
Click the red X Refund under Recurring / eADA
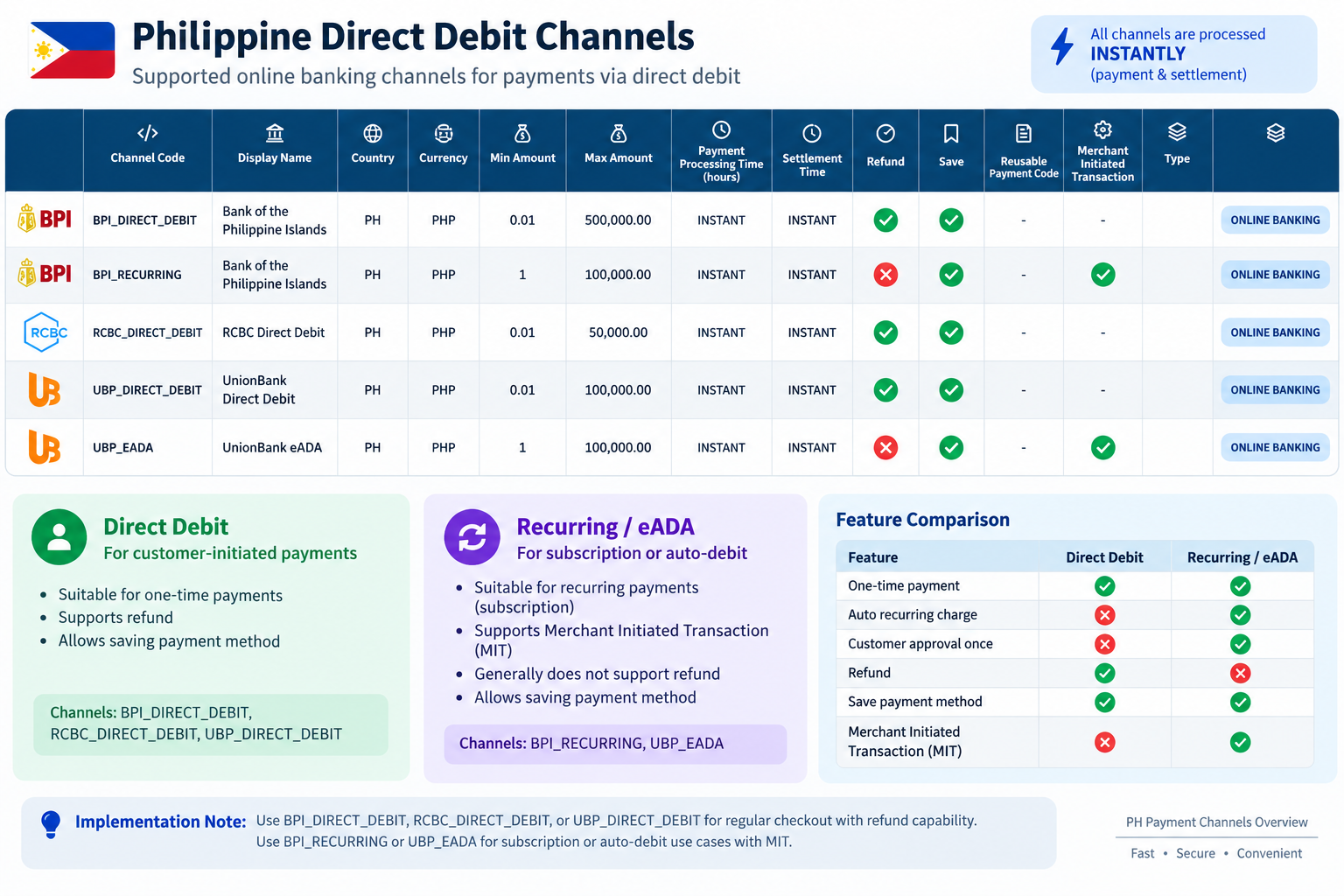point(1240,673)
